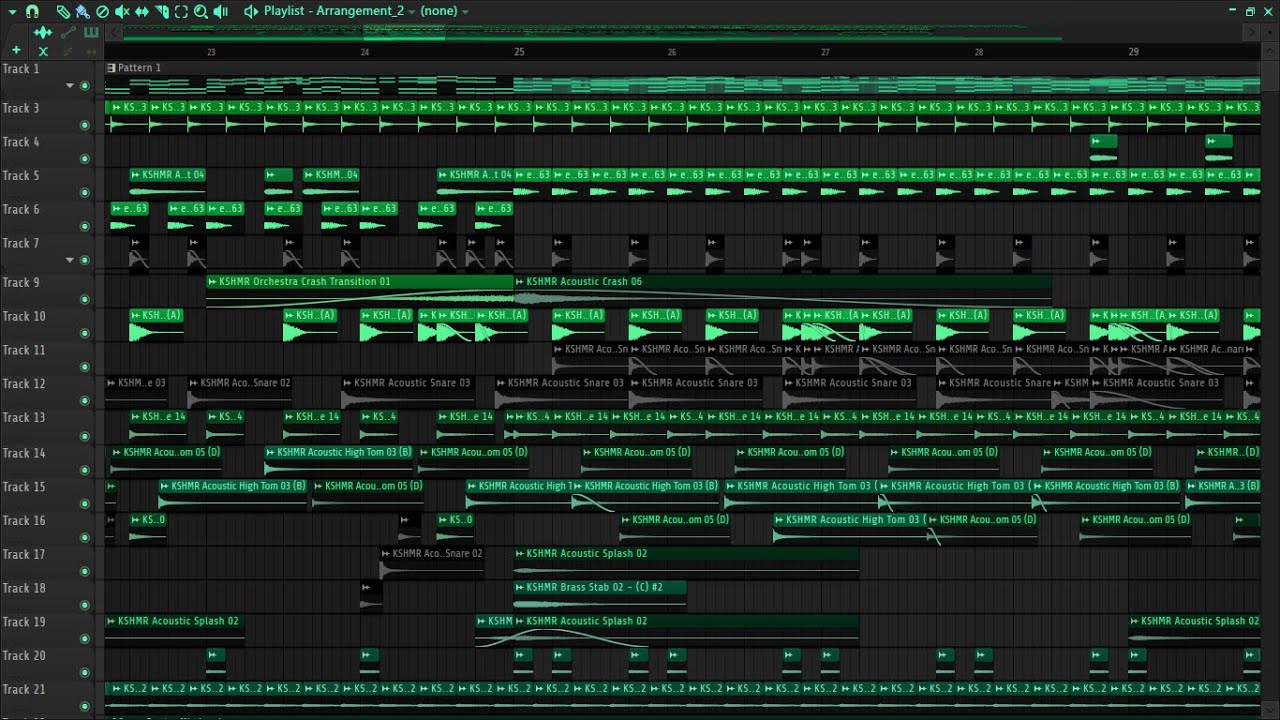Jump to bar 27 on timeline
Viewport: 1280px width, 720px height.
(x=825, y=52)
